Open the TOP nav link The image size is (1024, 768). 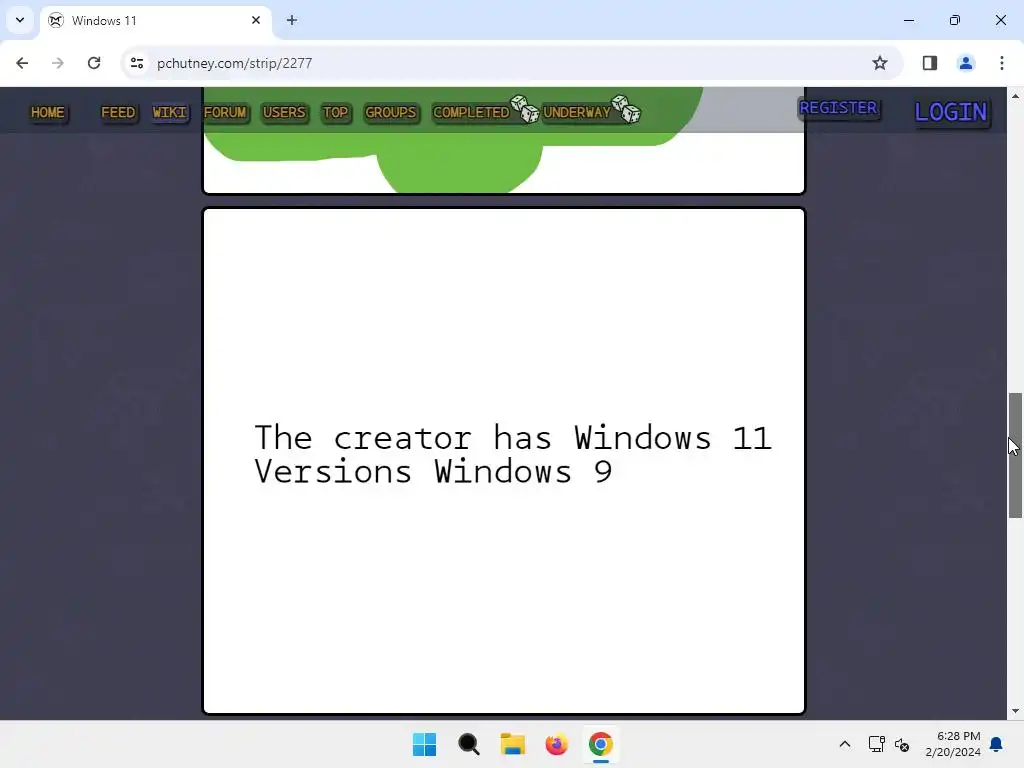pyautogui.click(x=336, y=112)
